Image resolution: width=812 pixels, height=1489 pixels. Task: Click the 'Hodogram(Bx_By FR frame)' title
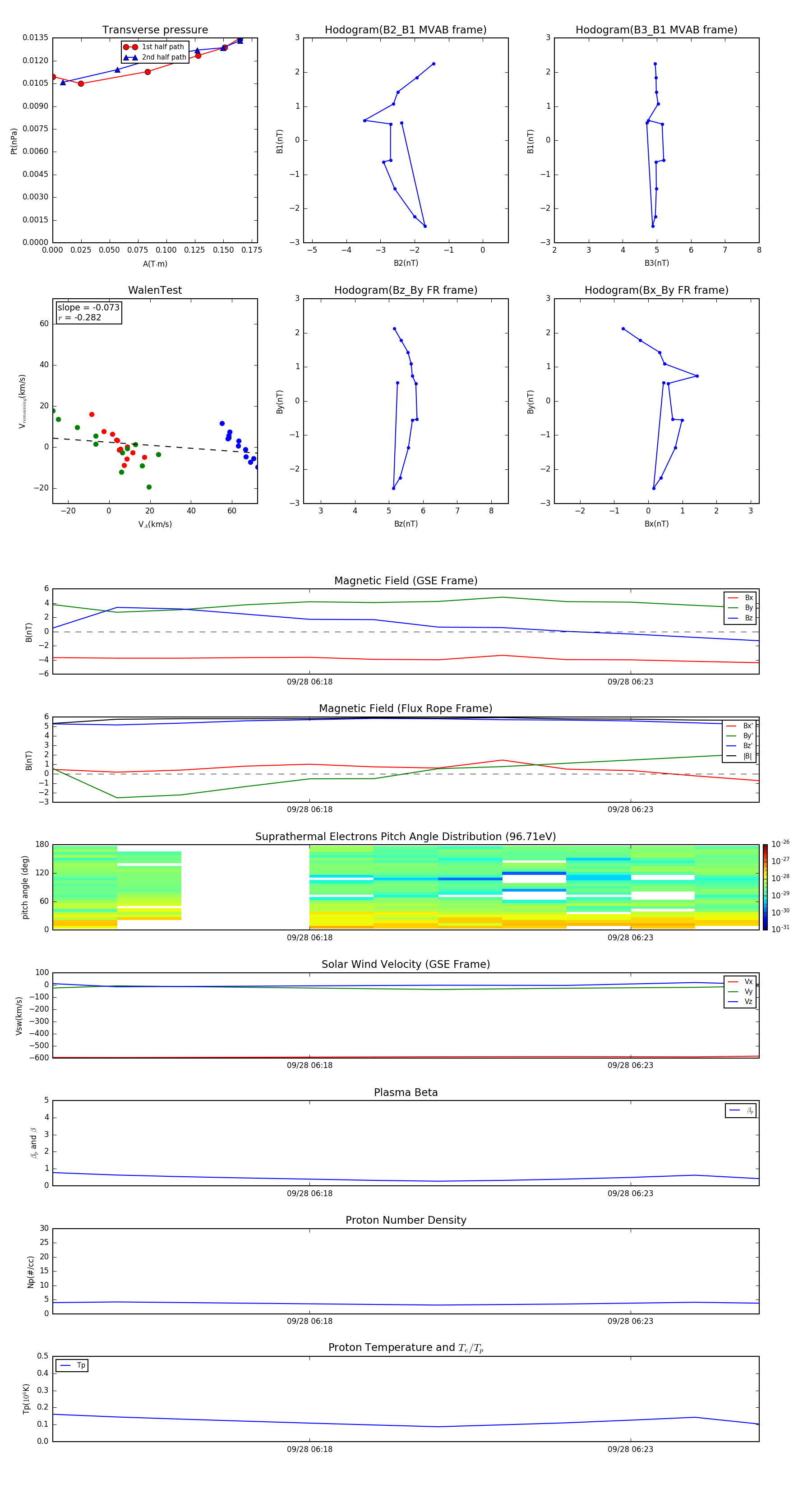(656, 290)
